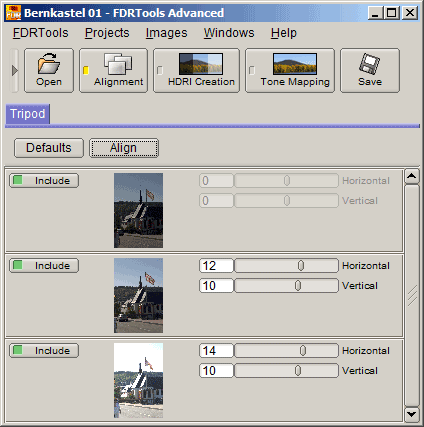Viewport: 424px width, 427px height.
Task: Click the Defaults button
Action: pyautogui.click(x=49, y=148)
